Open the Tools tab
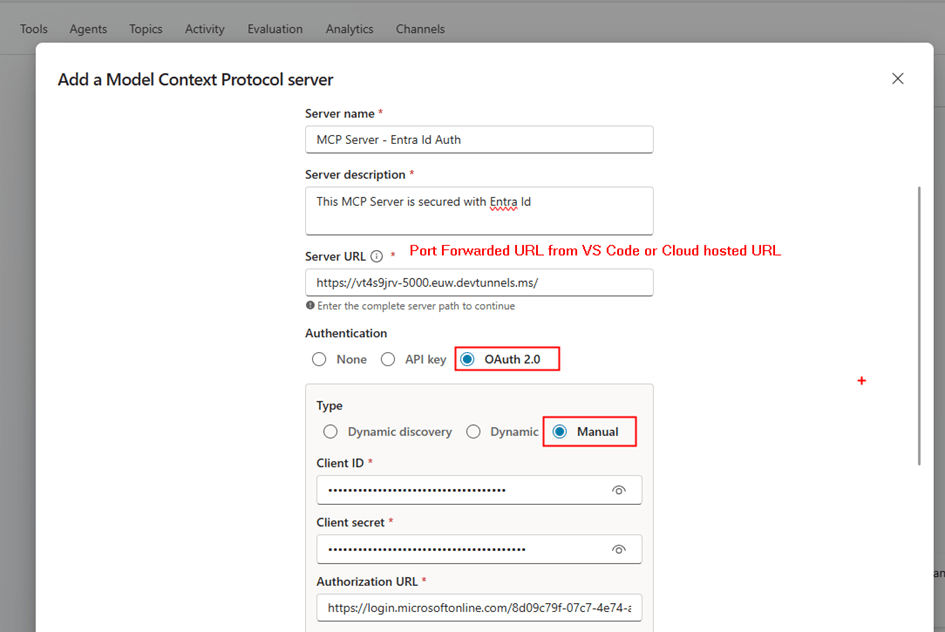The image size is (945, 632). (x=34, y=29)
